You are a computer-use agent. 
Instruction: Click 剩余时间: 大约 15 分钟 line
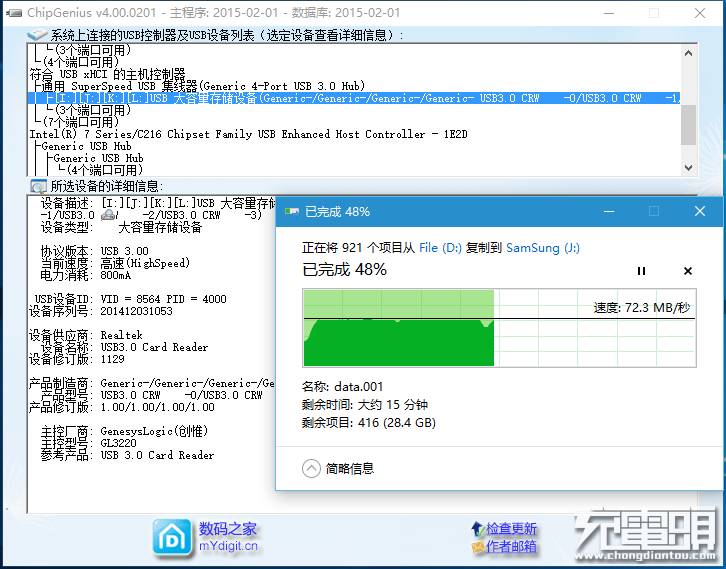click(364, 405)
